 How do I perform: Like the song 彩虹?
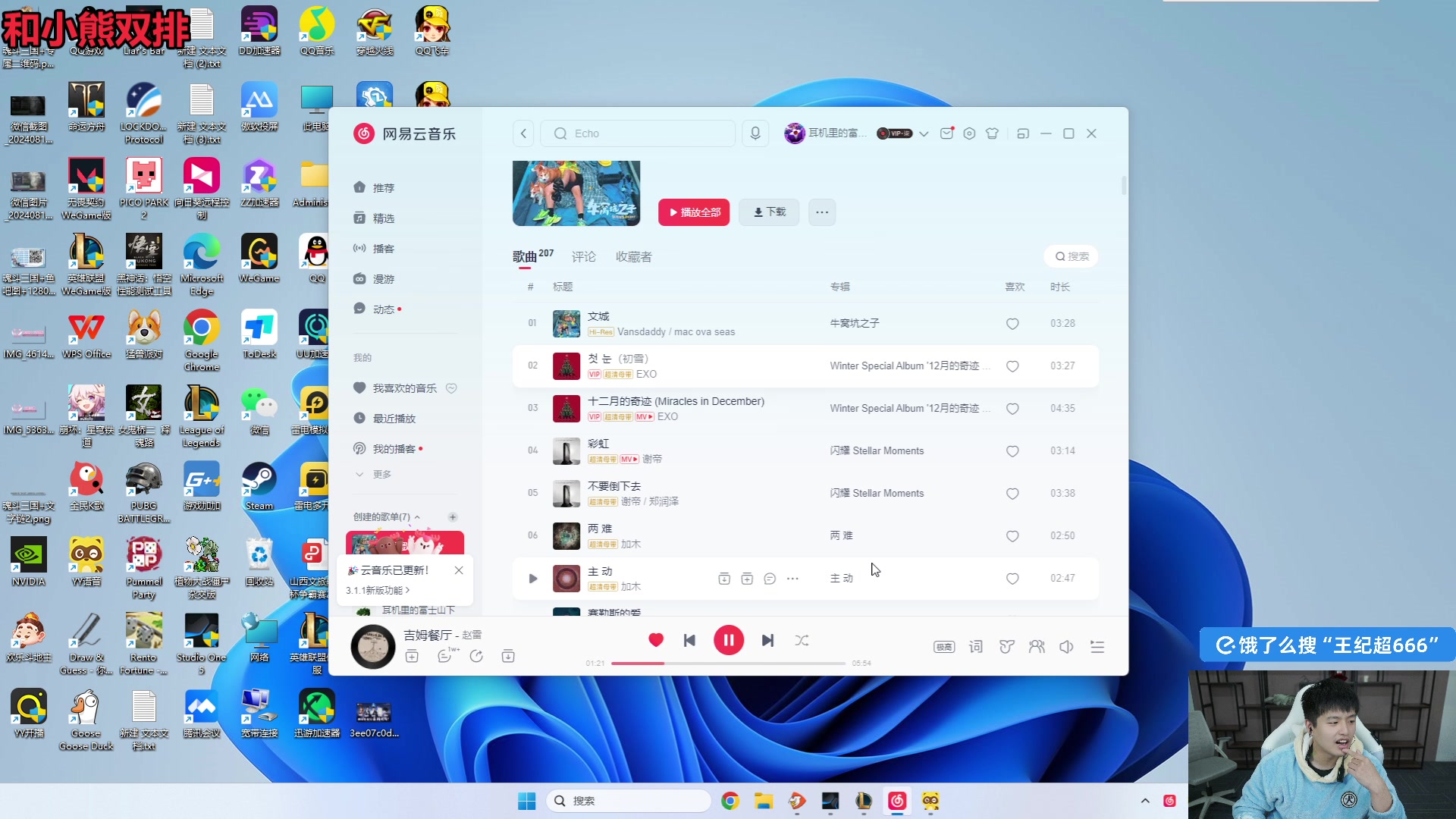(1012, 451)
